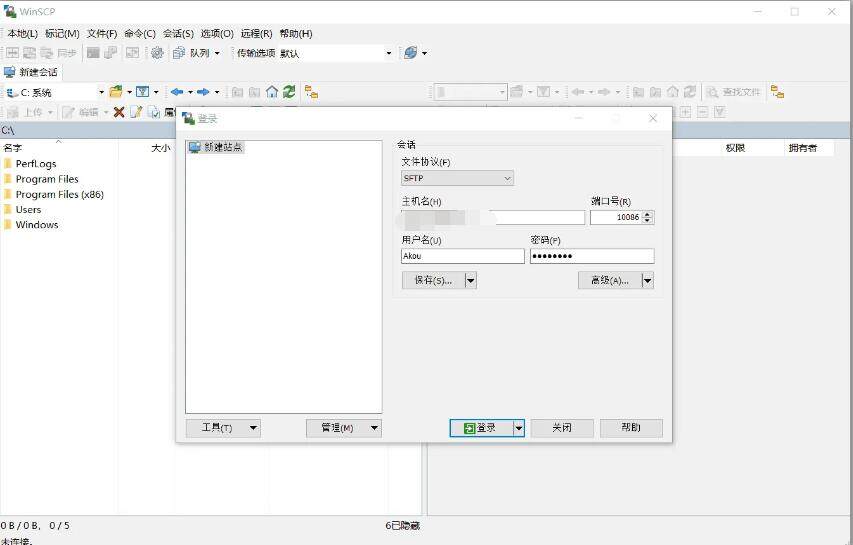This screenshot has width=853, height=545.
Task: Open the help (帮助) menu
Action: coord(296,34)
